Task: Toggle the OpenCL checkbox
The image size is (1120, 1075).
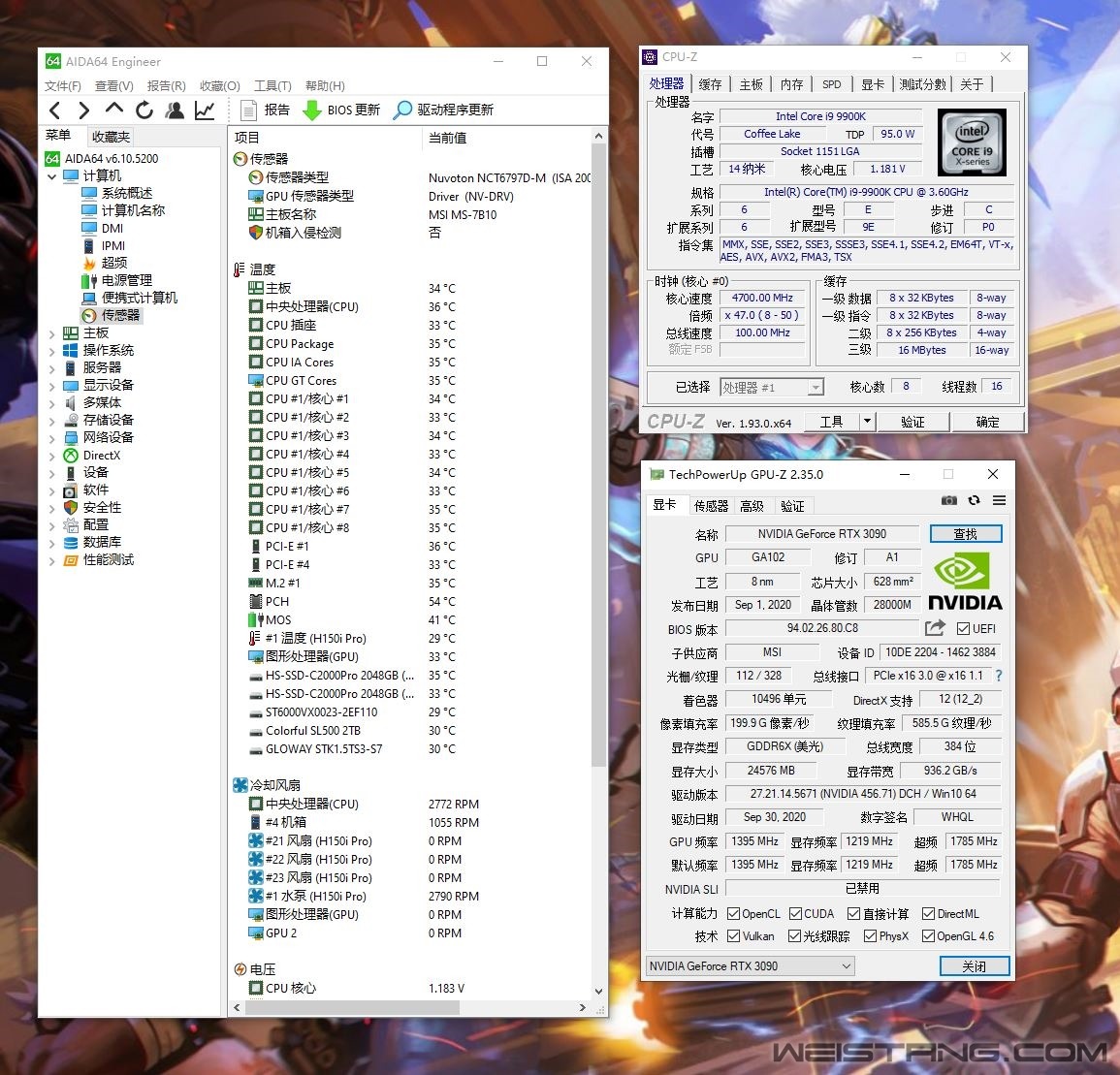Action: 734,913
